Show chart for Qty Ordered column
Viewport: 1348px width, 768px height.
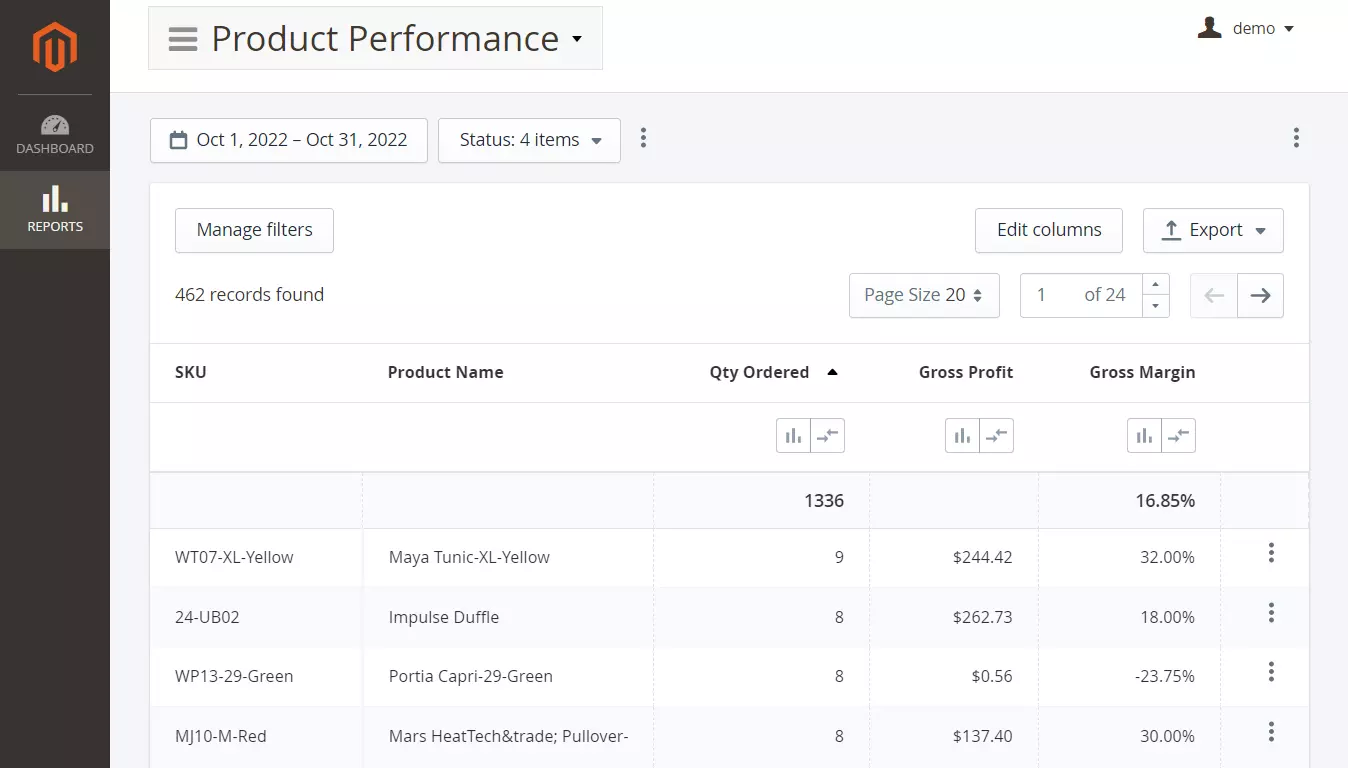point(793,436)
